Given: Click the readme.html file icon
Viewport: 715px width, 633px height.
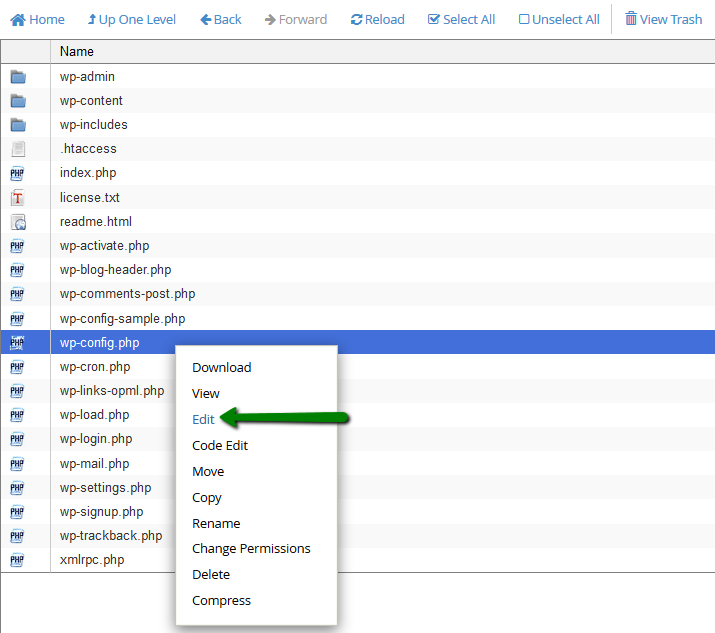Looking at the screenshot, I should click(x=18, y=222).
